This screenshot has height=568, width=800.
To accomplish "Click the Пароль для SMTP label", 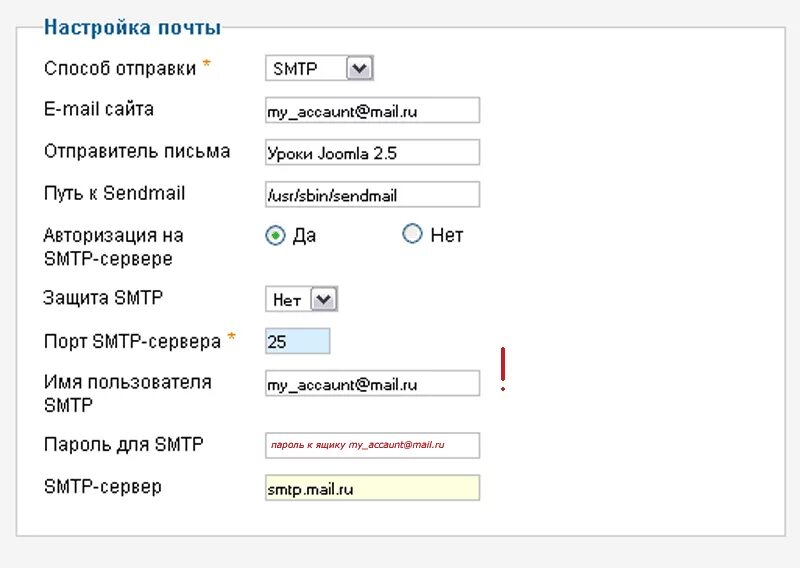I will 123,444.
